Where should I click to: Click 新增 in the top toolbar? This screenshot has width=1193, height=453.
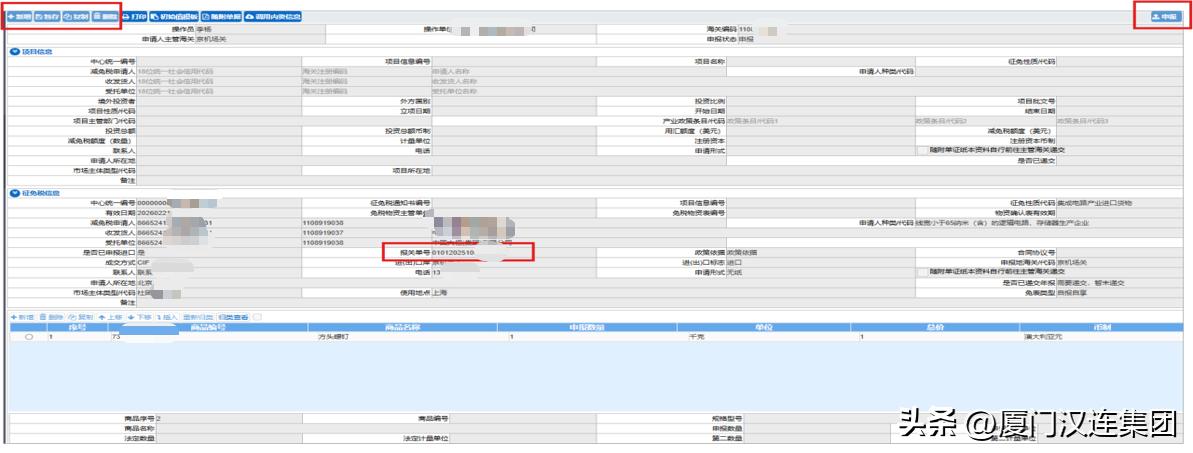pos(19,16)
